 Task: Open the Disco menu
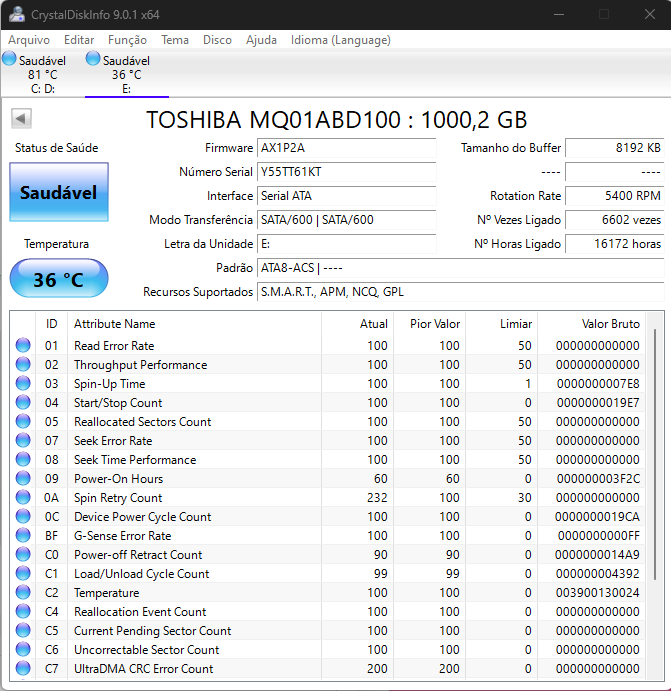(217, 40)
